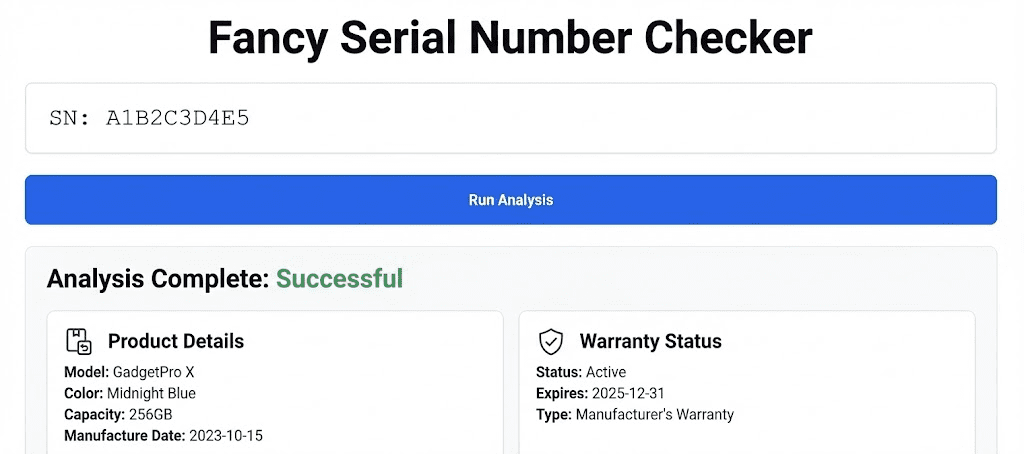The height and width of the screenshot is (454, 1024).
Task: Click the Fancy Serial Number Checker title
Action: (x=510, y=39)
